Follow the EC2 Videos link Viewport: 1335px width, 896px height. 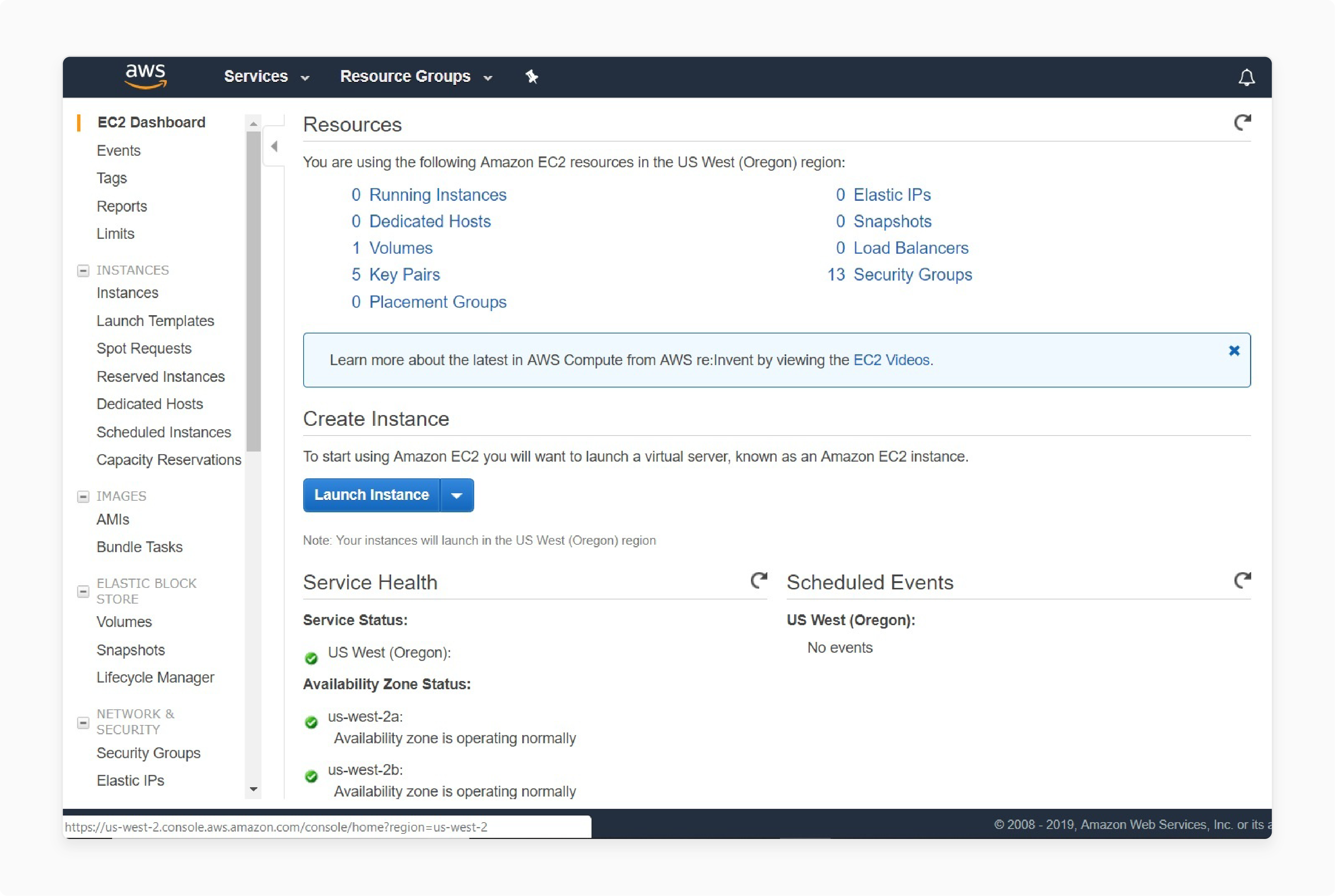click(x=891, y=360)
